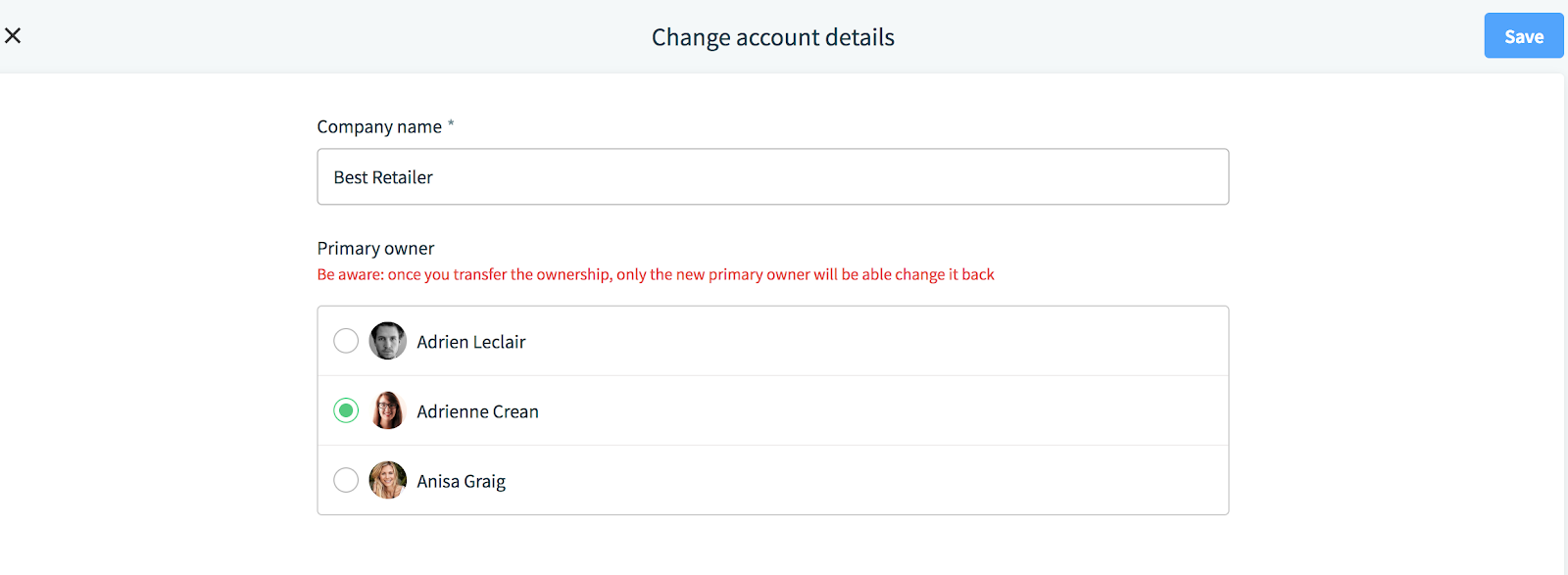Close the Change account details dialog
Viewport: 1568px width, 575px height.
click(13, 35)
